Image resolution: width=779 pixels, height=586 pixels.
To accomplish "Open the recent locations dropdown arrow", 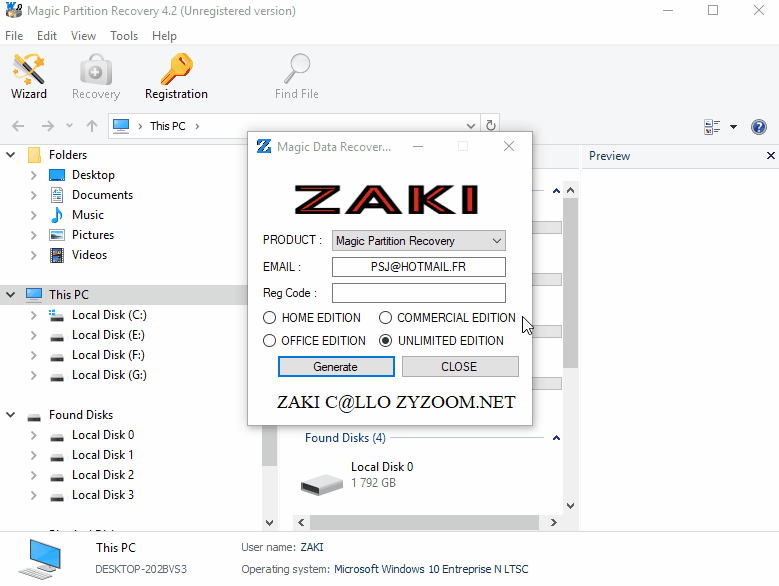I will [x=70, y=126].
